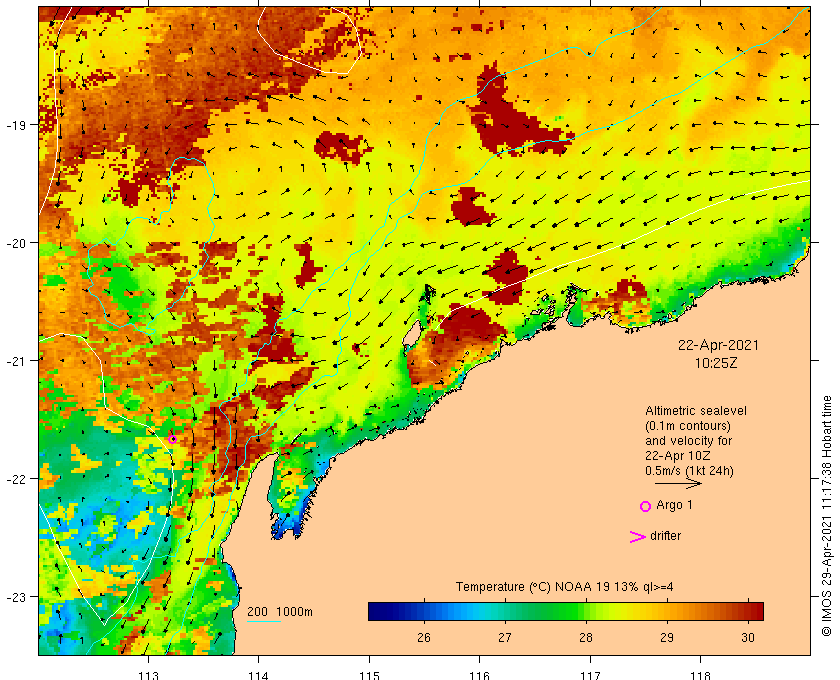The width and height of the screenshot is (840, 680).
Task: Click the longitude axis label 115
Action: pos(369,675)
